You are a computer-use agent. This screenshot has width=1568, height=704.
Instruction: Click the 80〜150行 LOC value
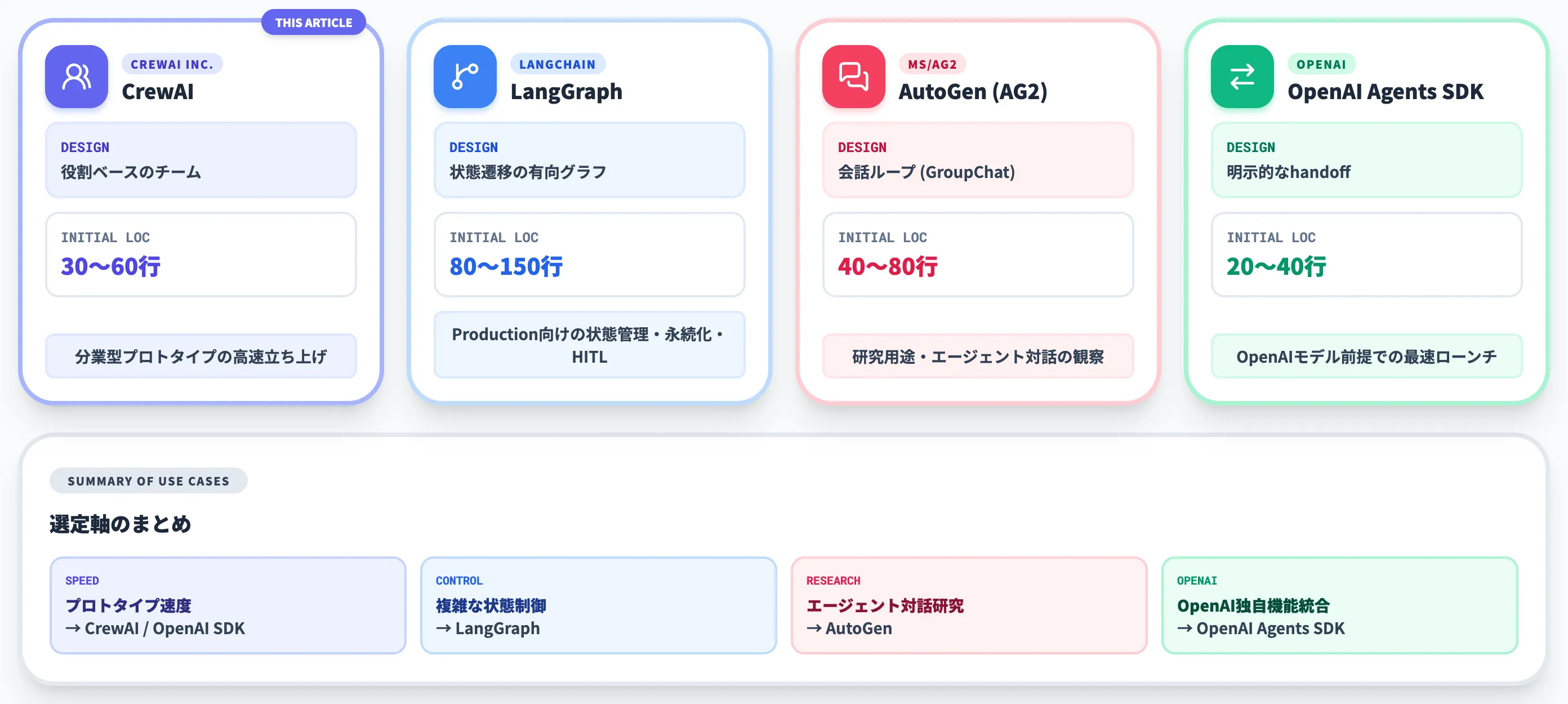pos(506,266)
